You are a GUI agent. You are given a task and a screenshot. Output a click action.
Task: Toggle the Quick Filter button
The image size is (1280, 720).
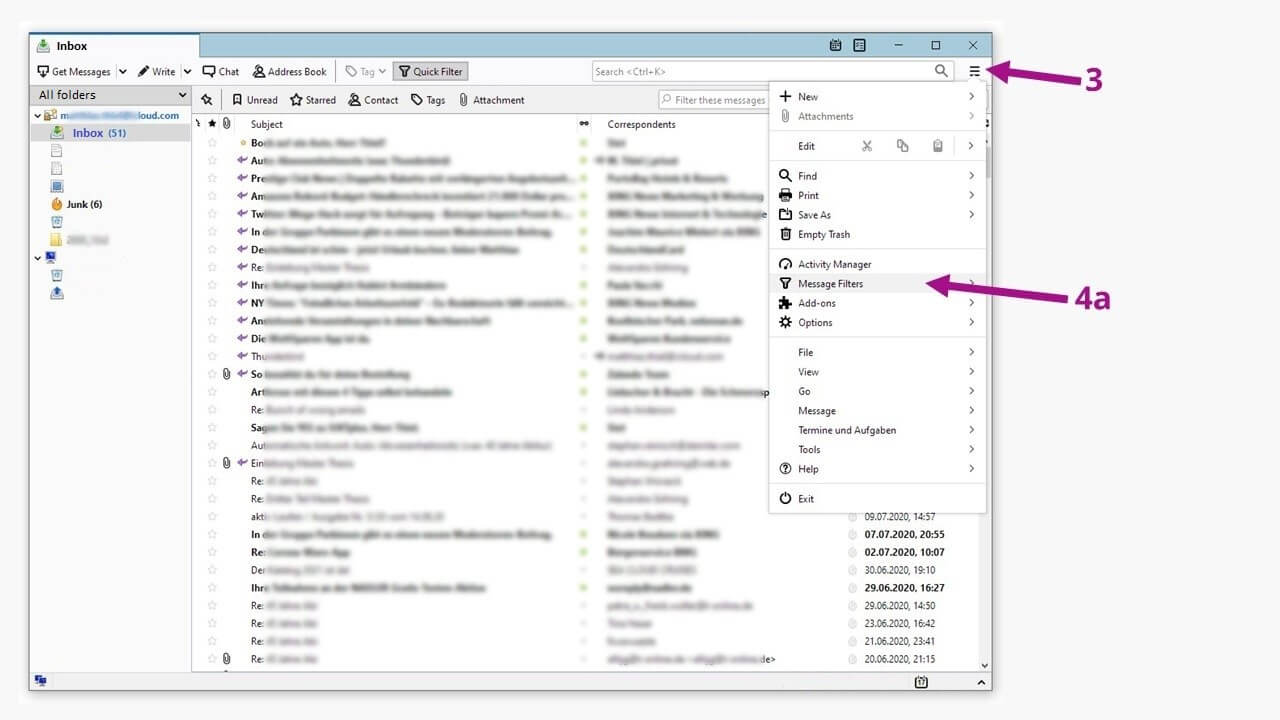pyautogui.click(x=431, y=71)
